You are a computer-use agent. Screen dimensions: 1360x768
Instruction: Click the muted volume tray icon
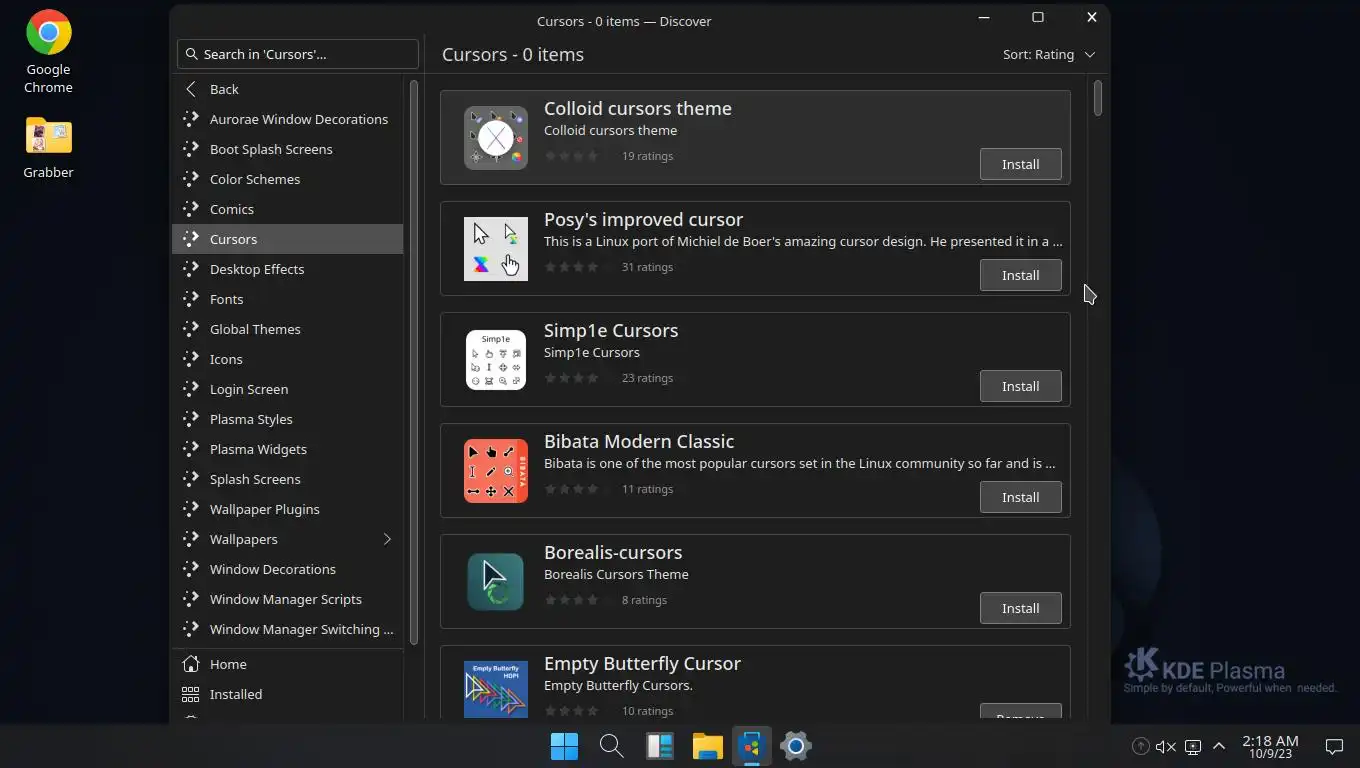(1166, 747)
